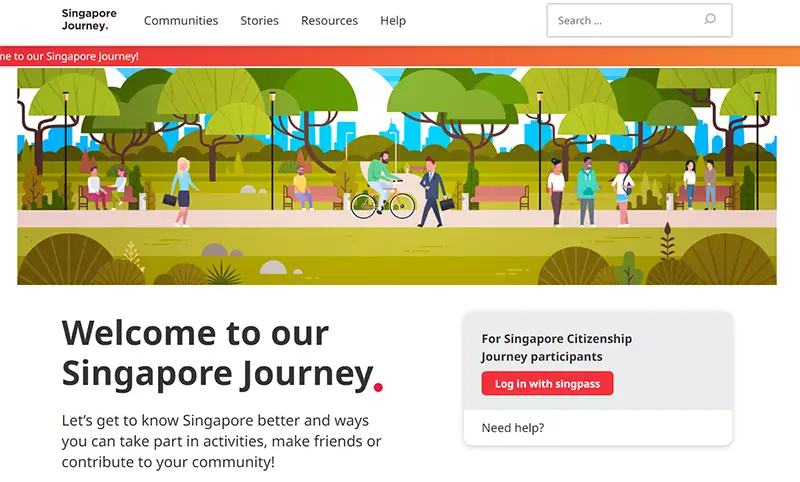Image resolution: width=800 pixels, height=482 pixels.
Task: Open the Need help? link
Action: pos(513,427)
